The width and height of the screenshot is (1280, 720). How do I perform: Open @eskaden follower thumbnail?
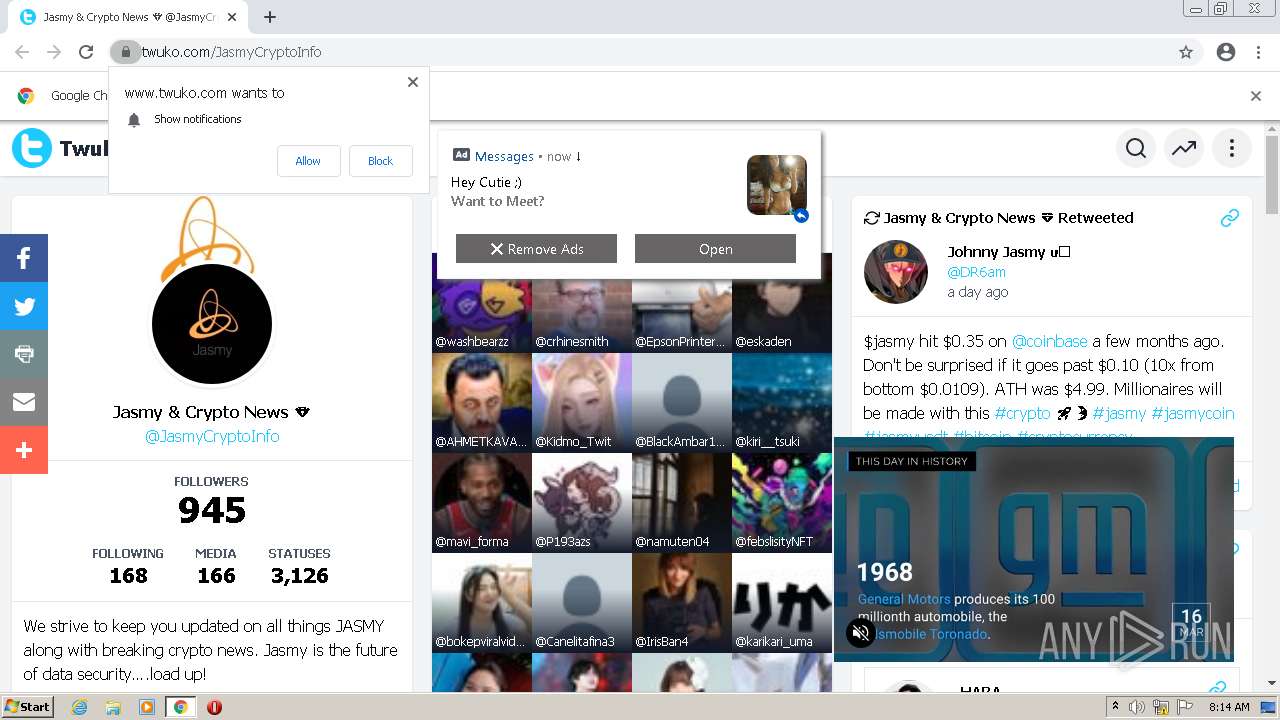(782, 303)
